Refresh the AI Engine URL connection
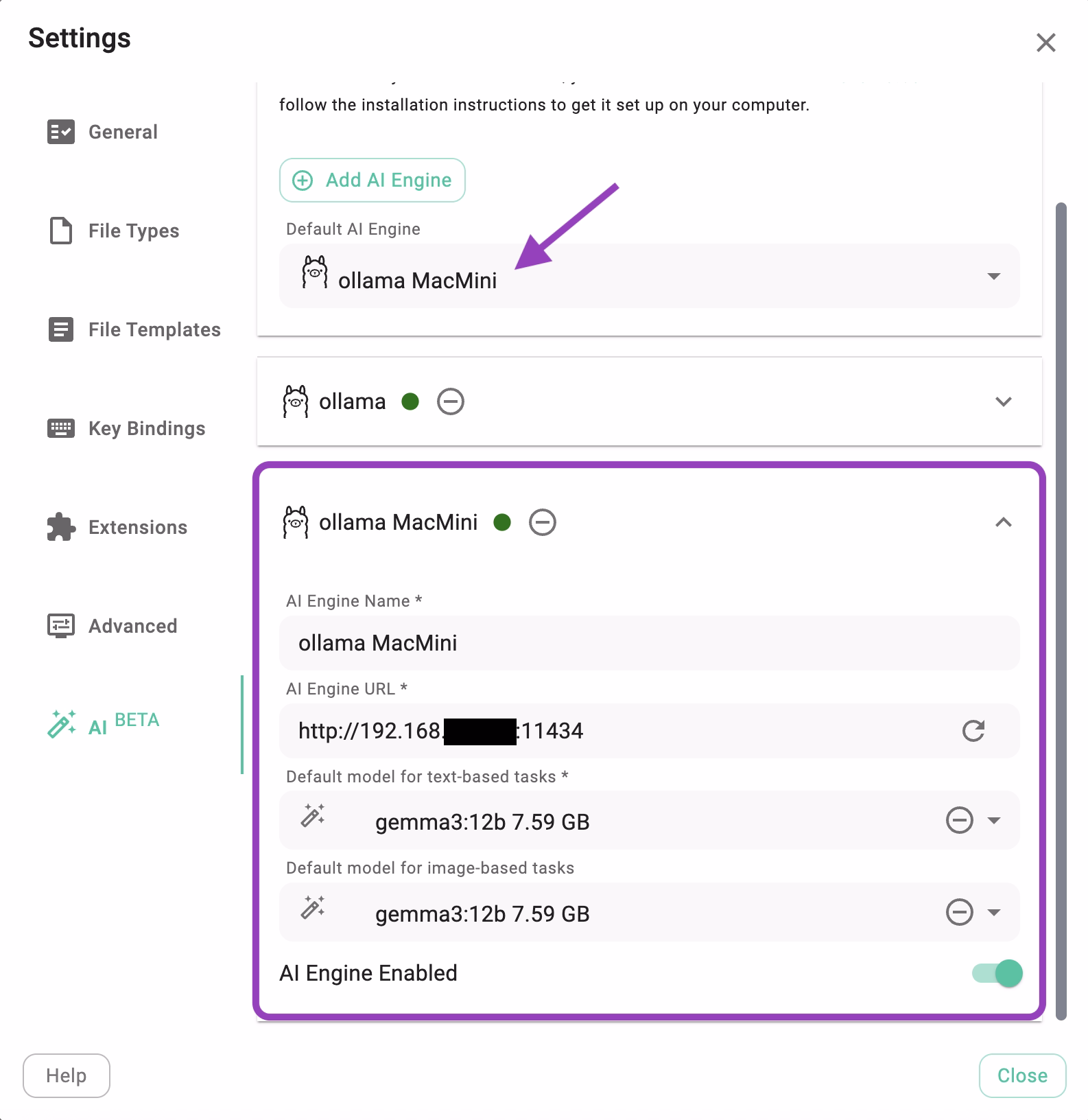Viewport: 1088px width, 1120px height. (x=973, y=731)
